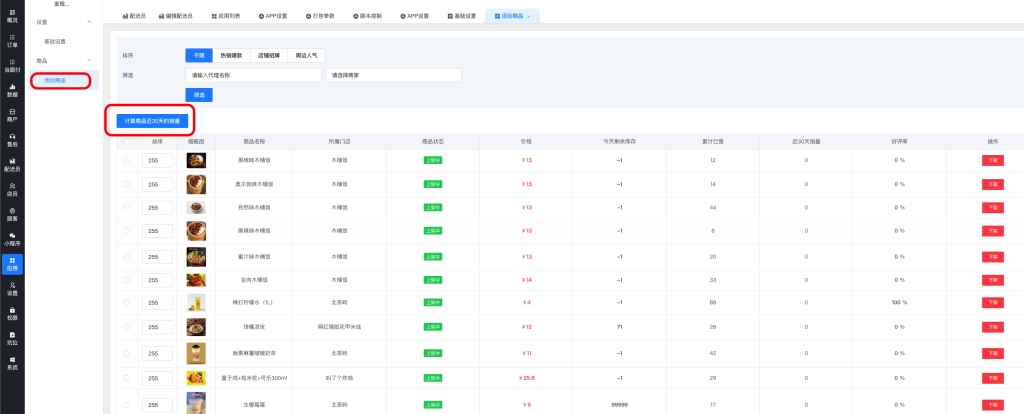Open the 请选择商家 merchant dropdown
Viewport: 1024px width, 414px height.
394,75
